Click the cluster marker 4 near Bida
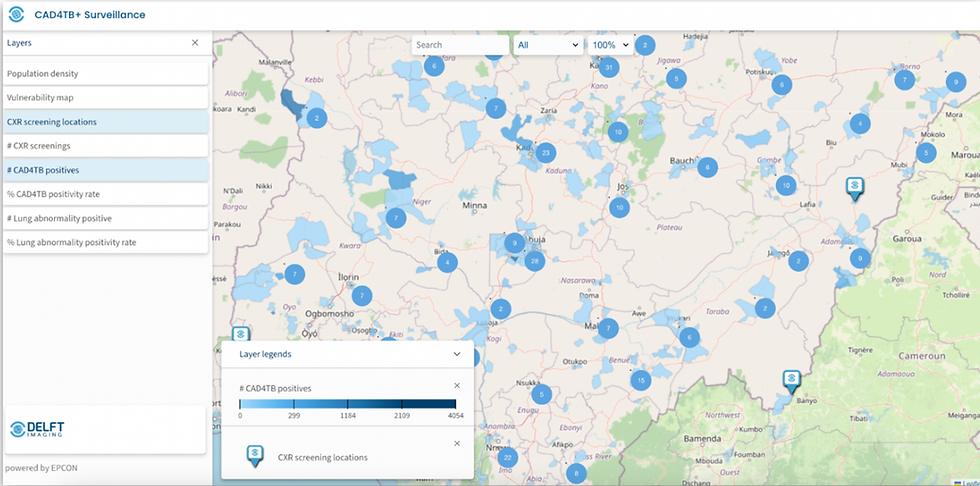This screenshot has width=980, height=486. click(448, 262)
